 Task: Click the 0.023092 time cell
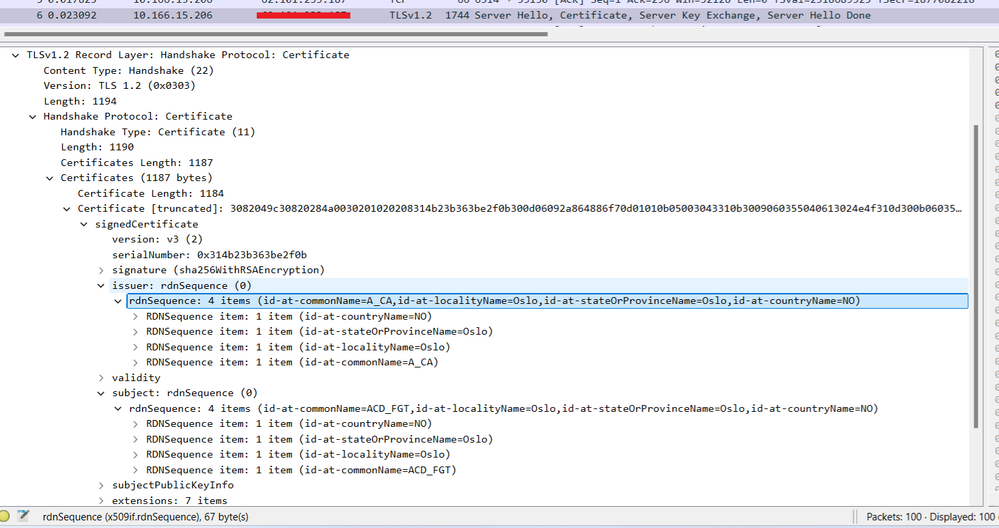pos(72,15)
